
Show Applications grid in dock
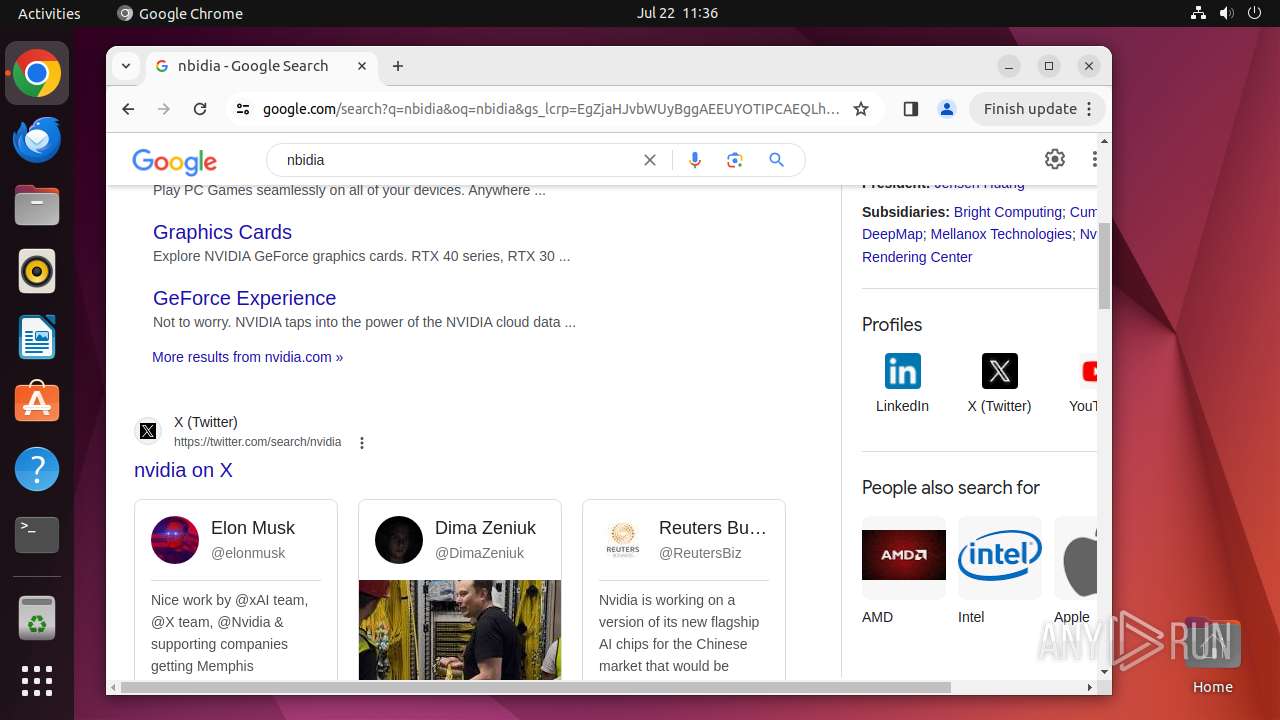tap(37, 681)
